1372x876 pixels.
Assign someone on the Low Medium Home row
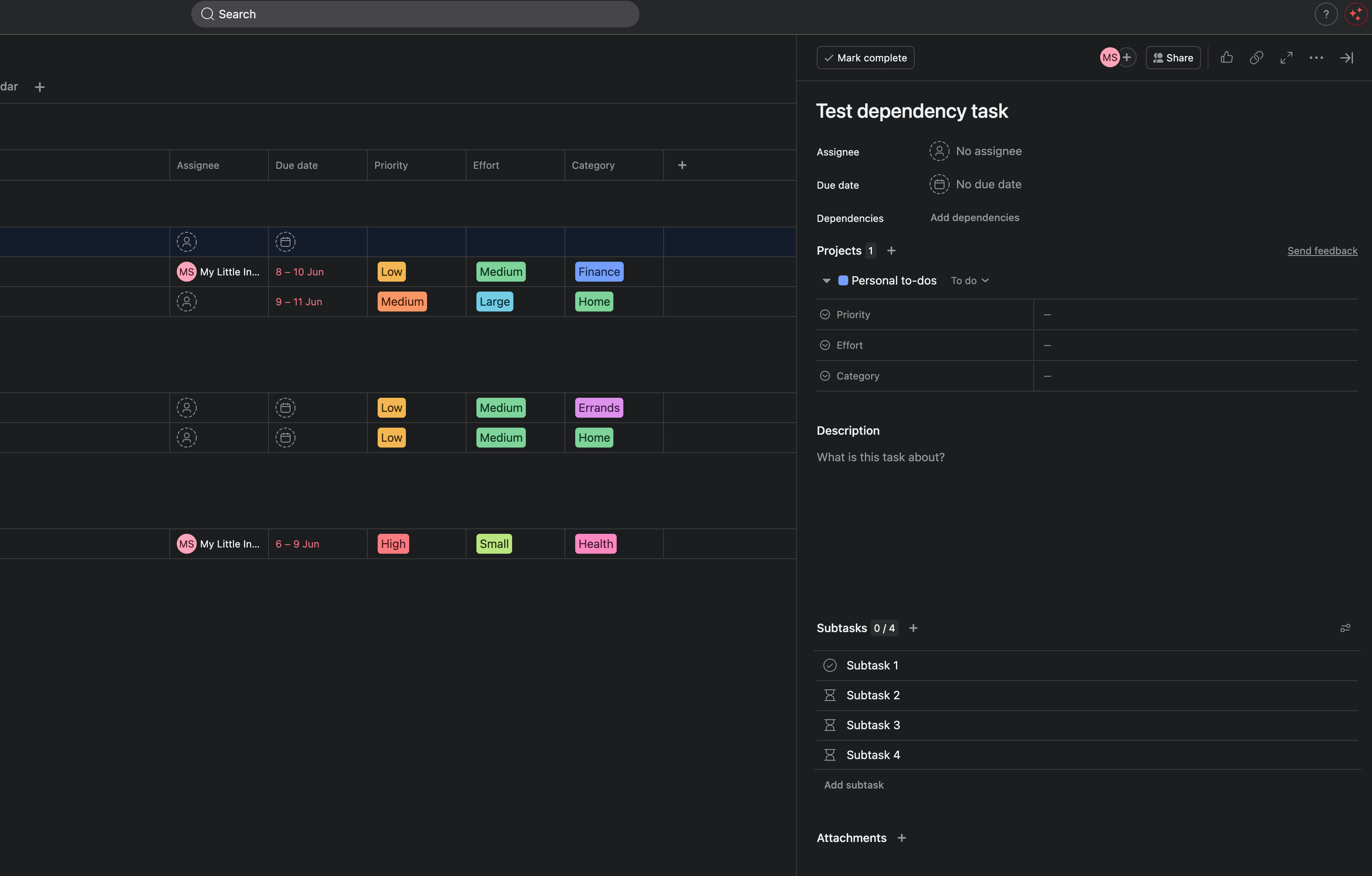tap(186, 438)
